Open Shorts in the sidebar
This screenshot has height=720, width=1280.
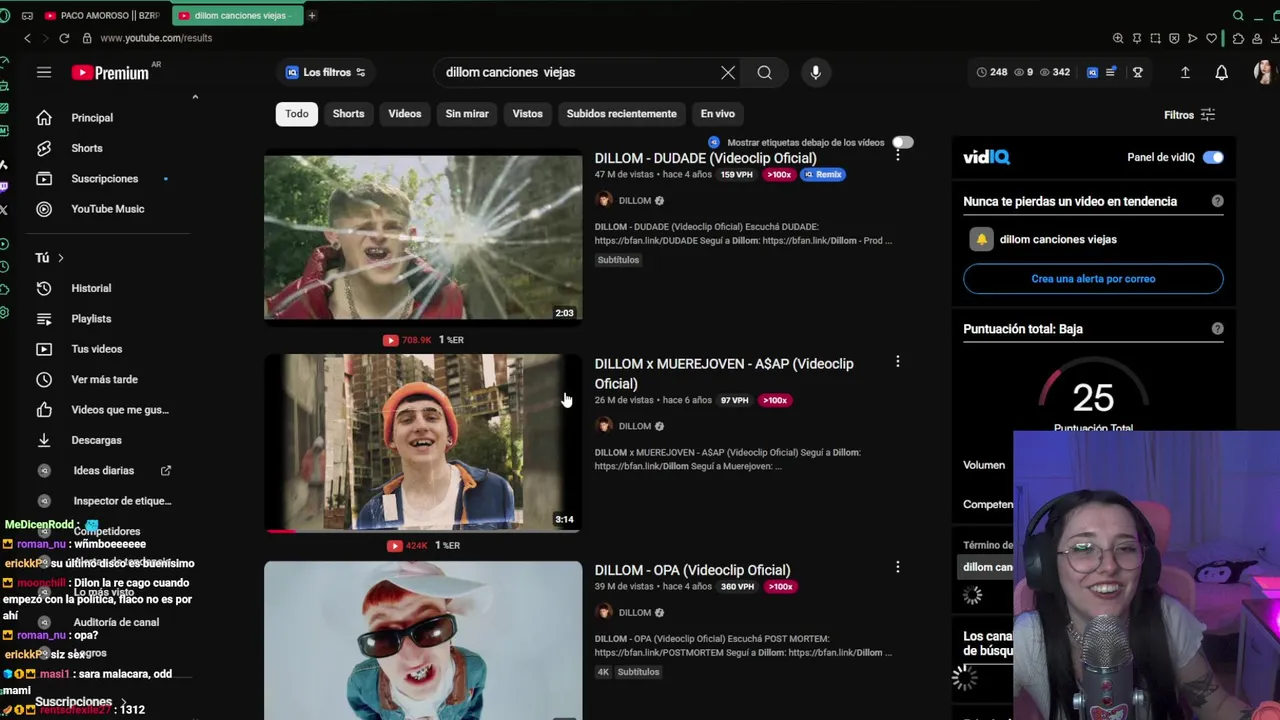pyautogui.click(x=86, y=148)
